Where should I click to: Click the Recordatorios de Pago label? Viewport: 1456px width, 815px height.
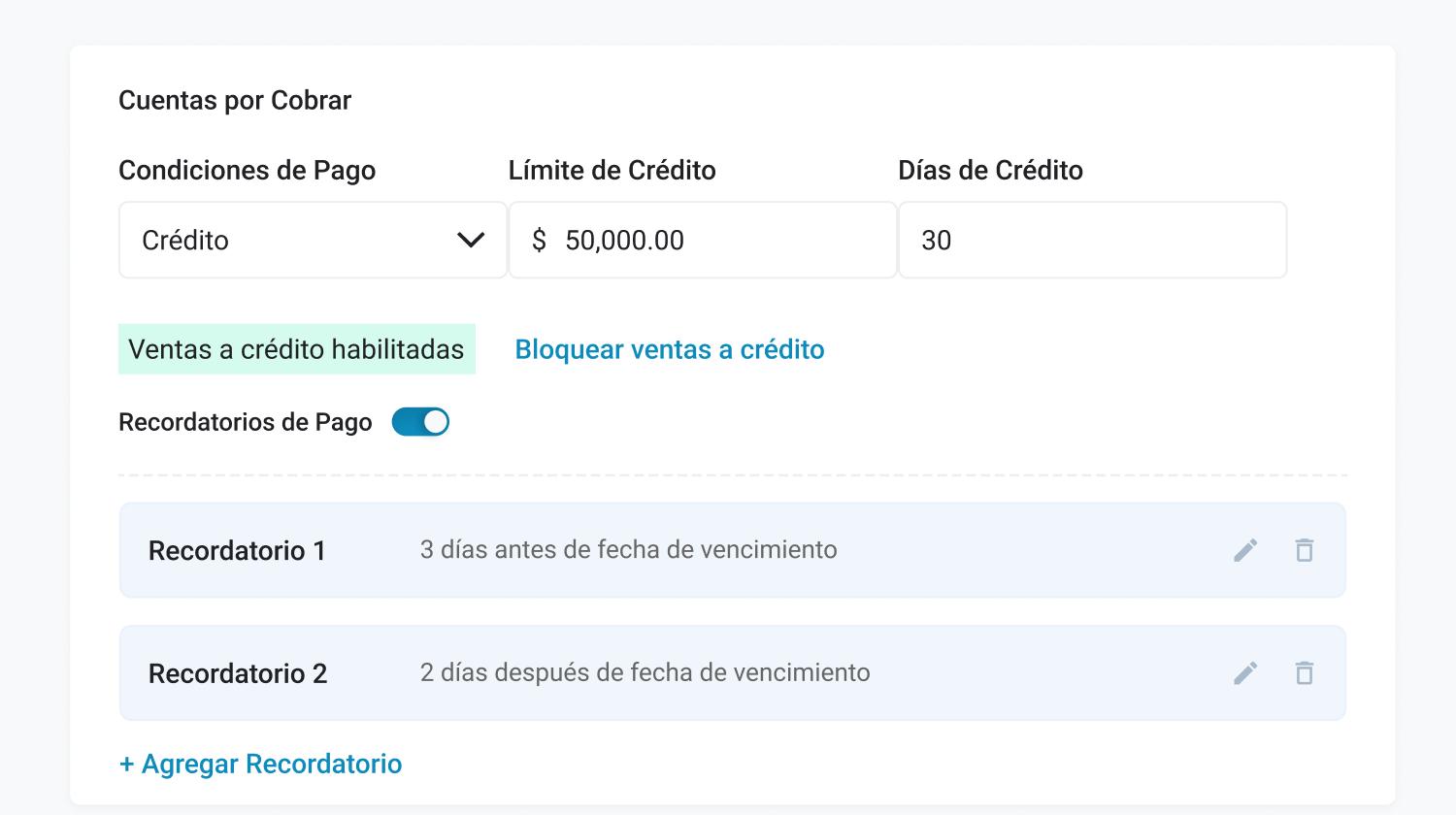click(246, 422)
